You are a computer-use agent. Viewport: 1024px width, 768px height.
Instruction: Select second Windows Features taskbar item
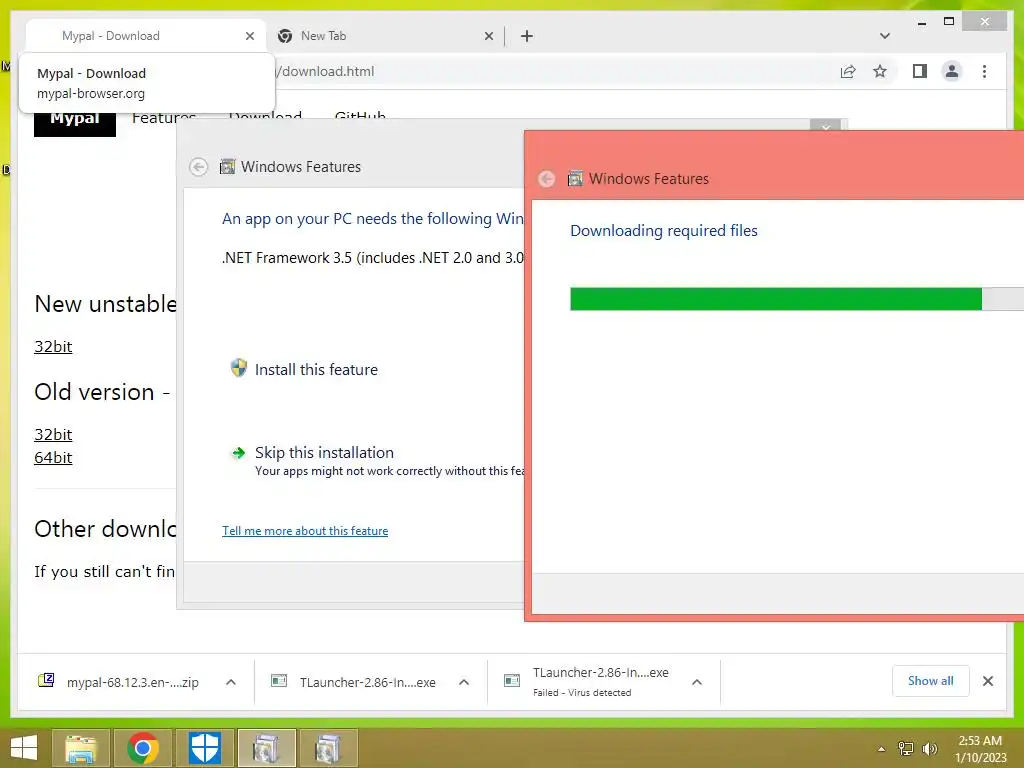click(x=328, y=748)
